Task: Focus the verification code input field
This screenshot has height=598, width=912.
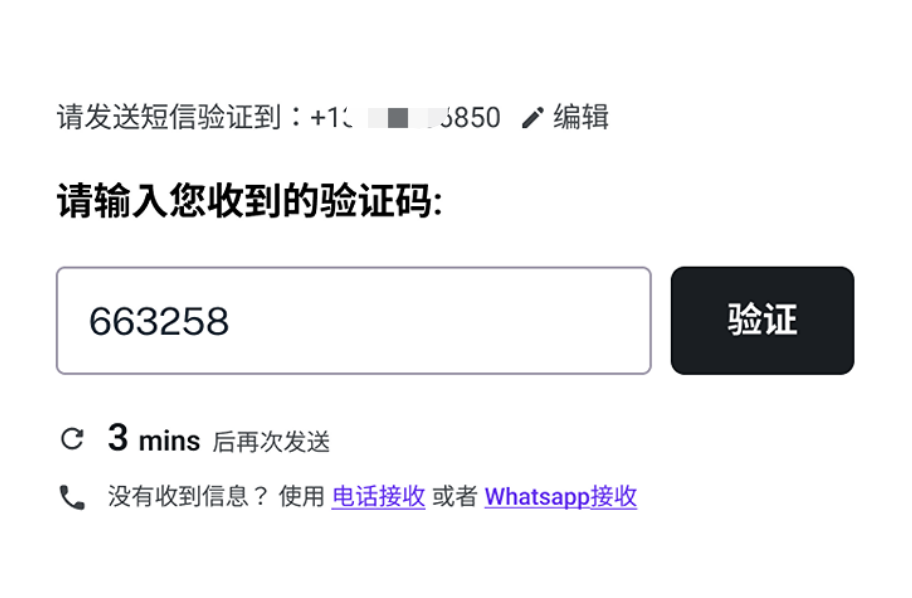Action: tap(354, 321)
